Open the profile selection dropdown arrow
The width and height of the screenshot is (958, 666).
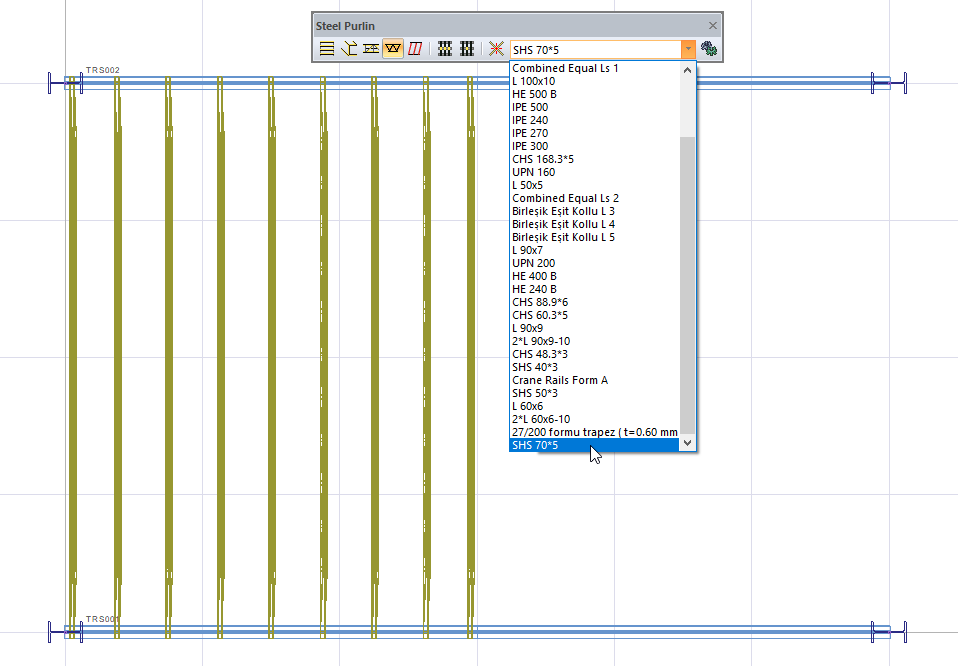pos(687,47)
